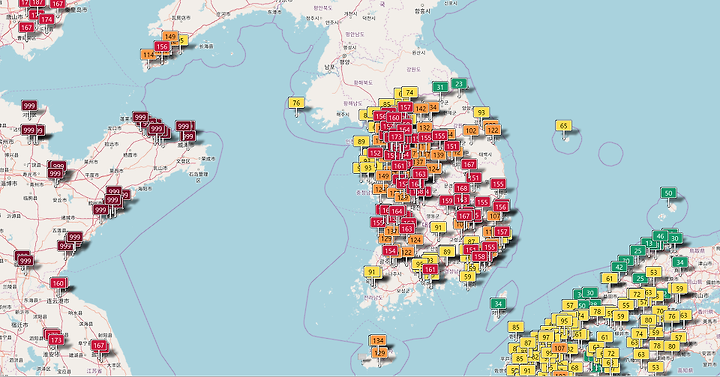This screenshot has width=720, height=377.
Task: Click the orange 122 marker in southwest Korea
Action: point(407,252)
